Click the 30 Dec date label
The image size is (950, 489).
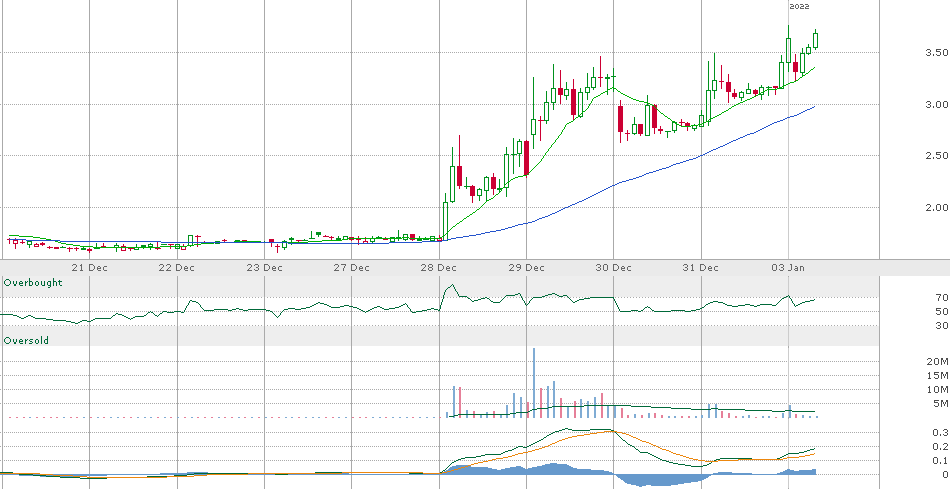click(614, 267)
